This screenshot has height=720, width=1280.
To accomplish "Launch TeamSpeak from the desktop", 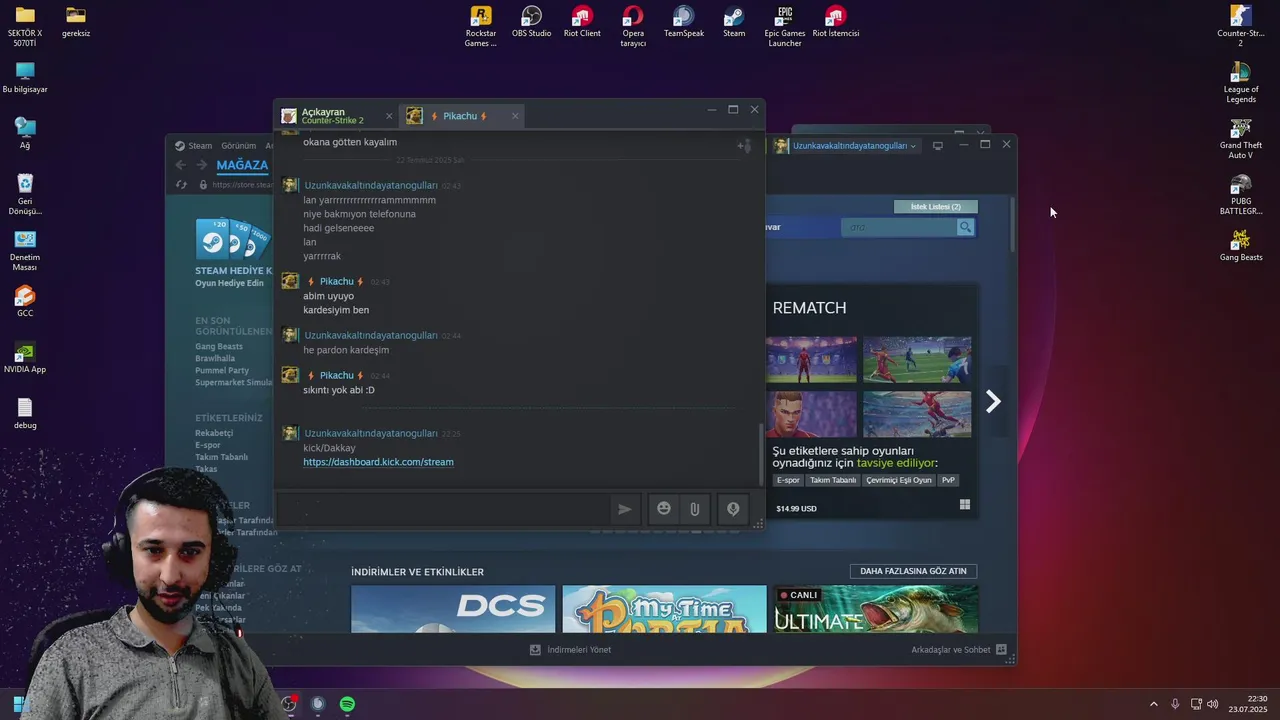I will pos(684,22).
